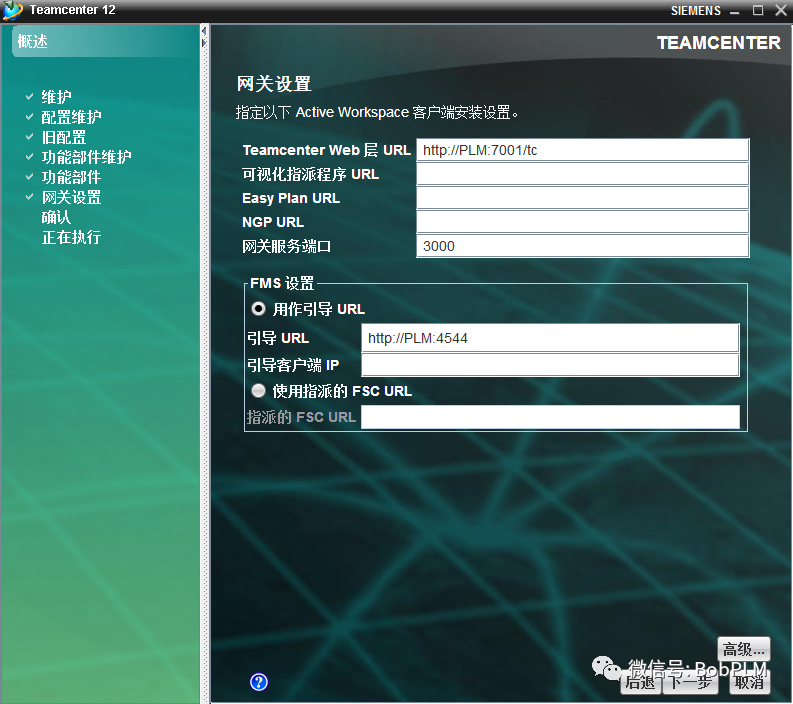Image resolution: width=793 pixels, height=704 pixels.
Task: Maximize the Teamcenter 12 window
Action: tap(758, 10)
